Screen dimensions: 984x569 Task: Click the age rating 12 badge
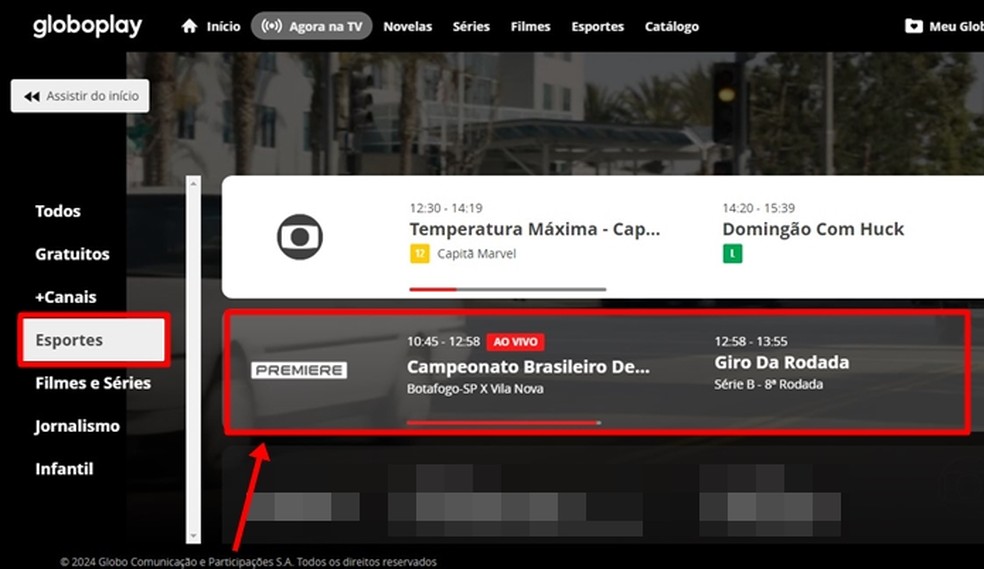point(420,253)
